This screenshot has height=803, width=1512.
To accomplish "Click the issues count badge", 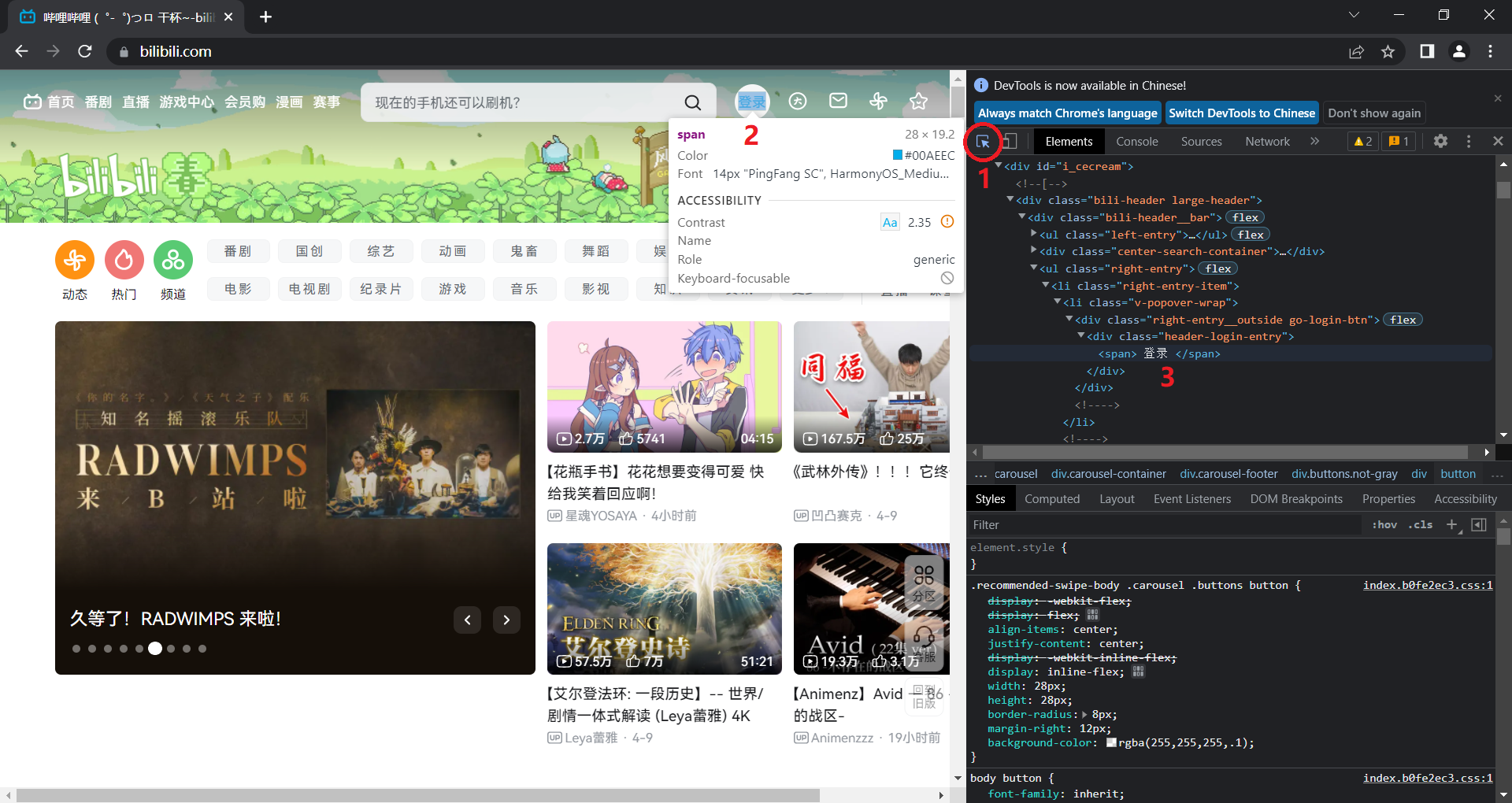I will click(1399, 141).
